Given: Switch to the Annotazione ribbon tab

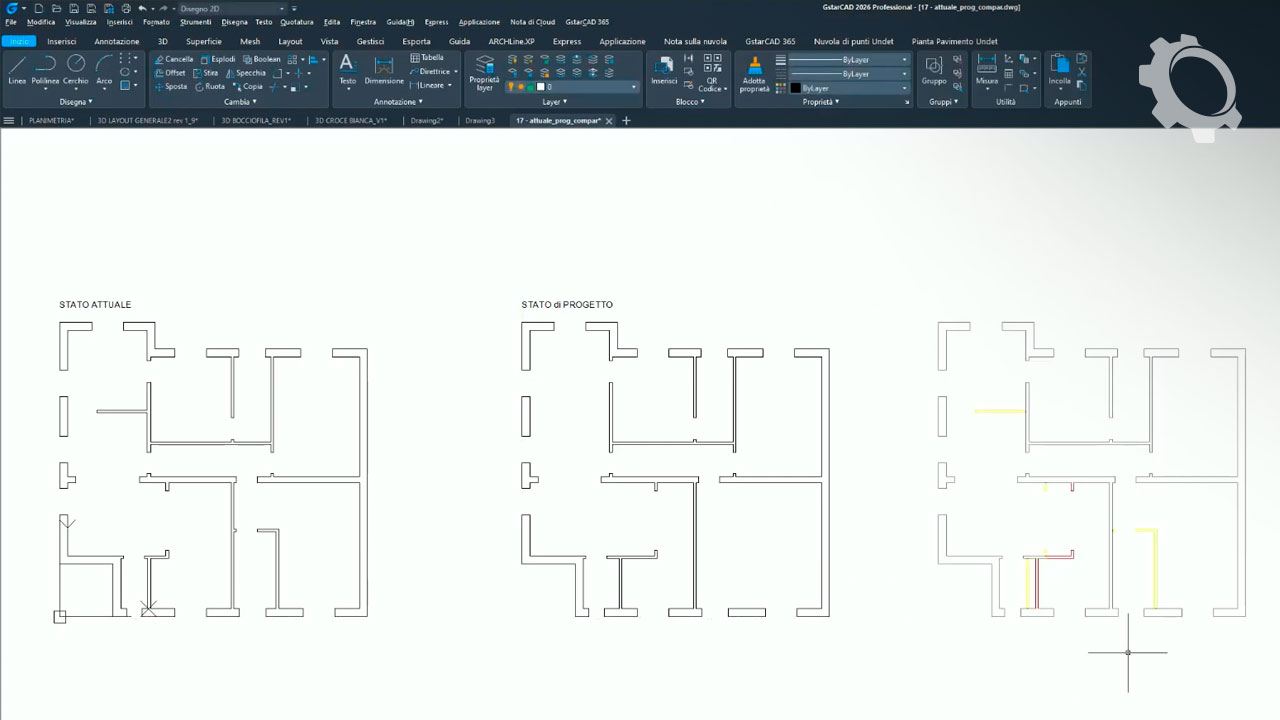Looking at the screenshot, I should pos(117,41).
